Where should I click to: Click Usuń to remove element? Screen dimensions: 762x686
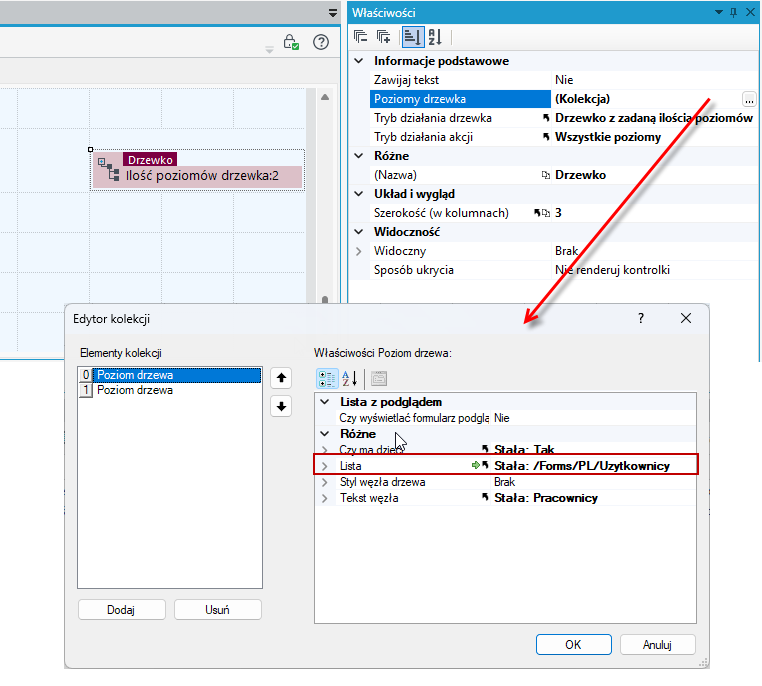[218, 609]
